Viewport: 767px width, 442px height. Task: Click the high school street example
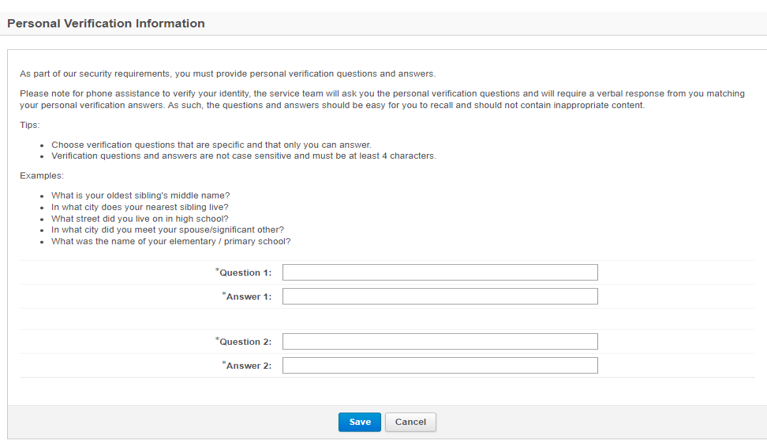click(x=140, y=218)
